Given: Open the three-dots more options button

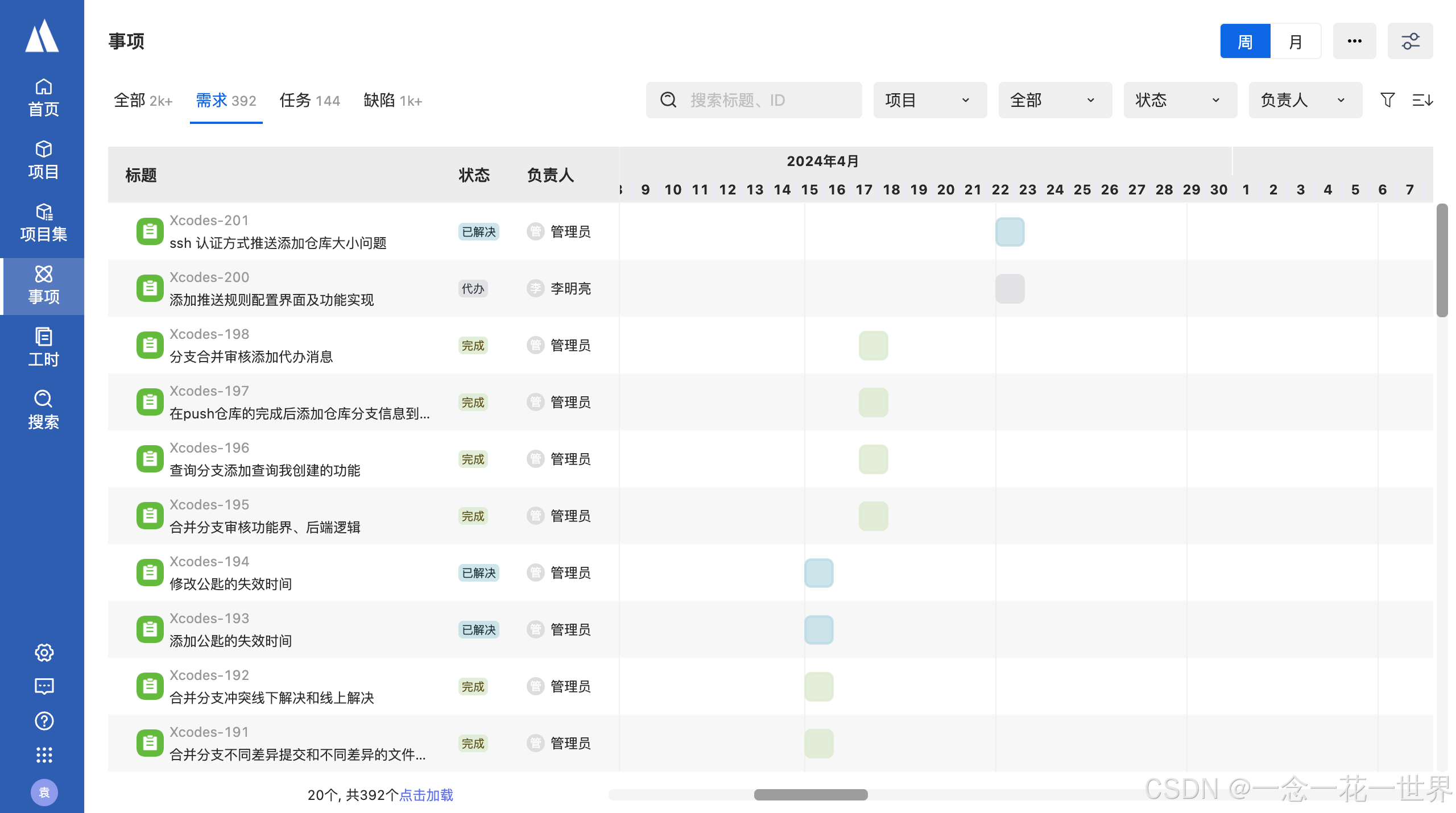Looking at the screenshot, I should point(1354,42).
